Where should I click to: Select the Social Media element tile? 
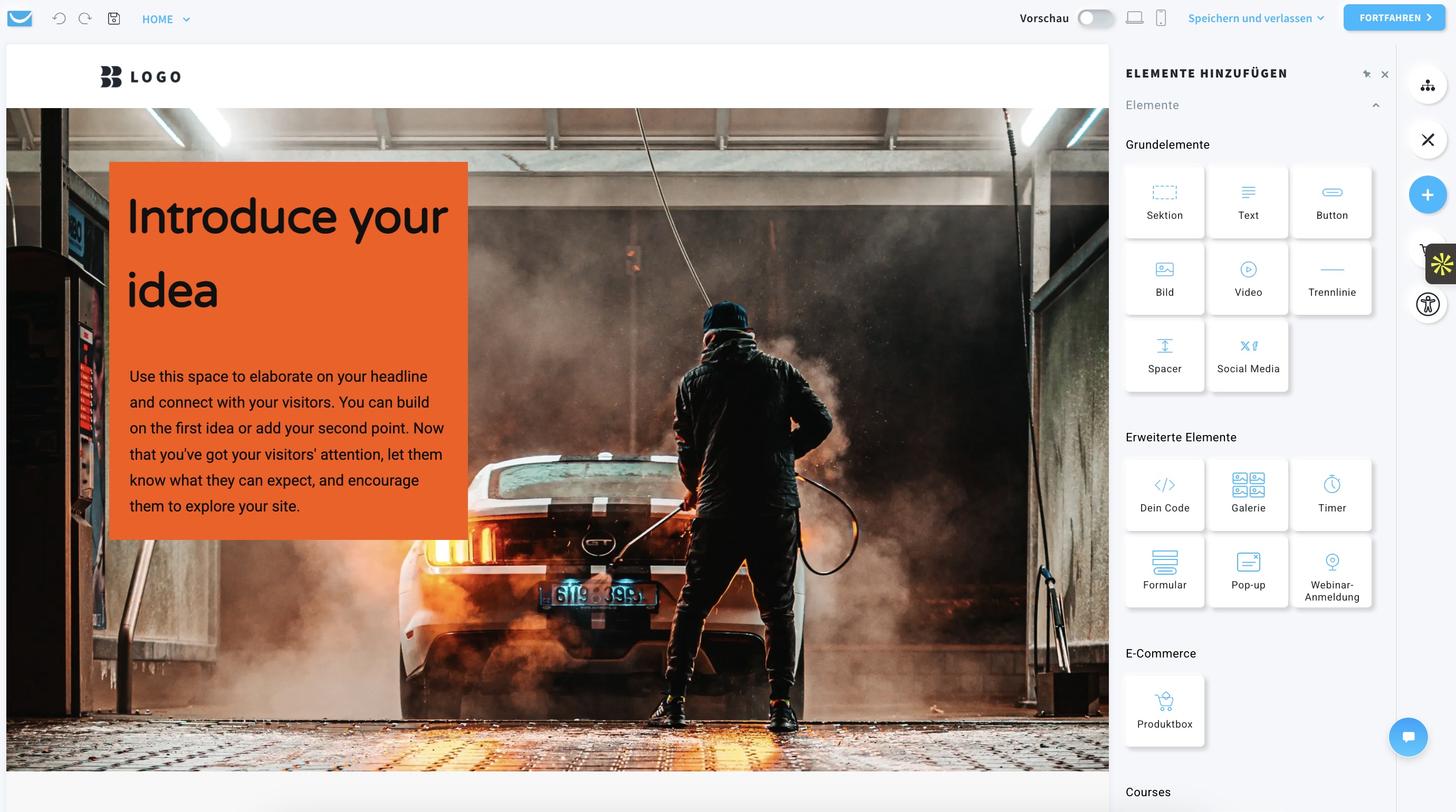[x=1248, y=355]
